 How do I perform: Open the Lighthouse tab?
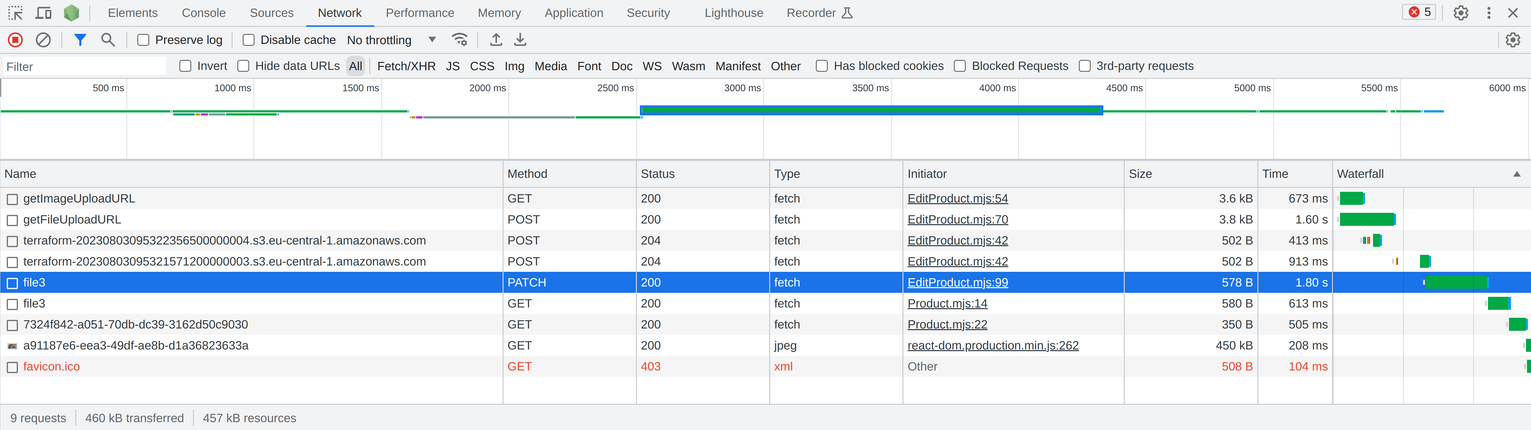click(x=733, y=13)
